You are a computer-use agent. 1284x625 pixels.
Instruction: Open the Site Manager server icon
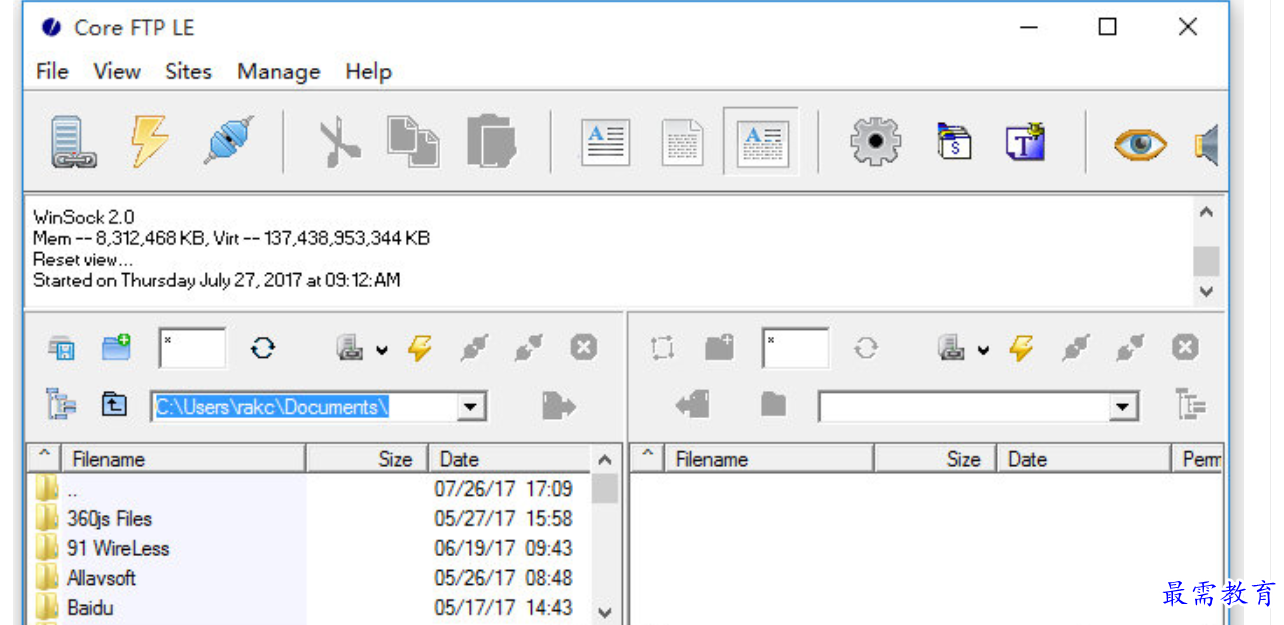74,143
